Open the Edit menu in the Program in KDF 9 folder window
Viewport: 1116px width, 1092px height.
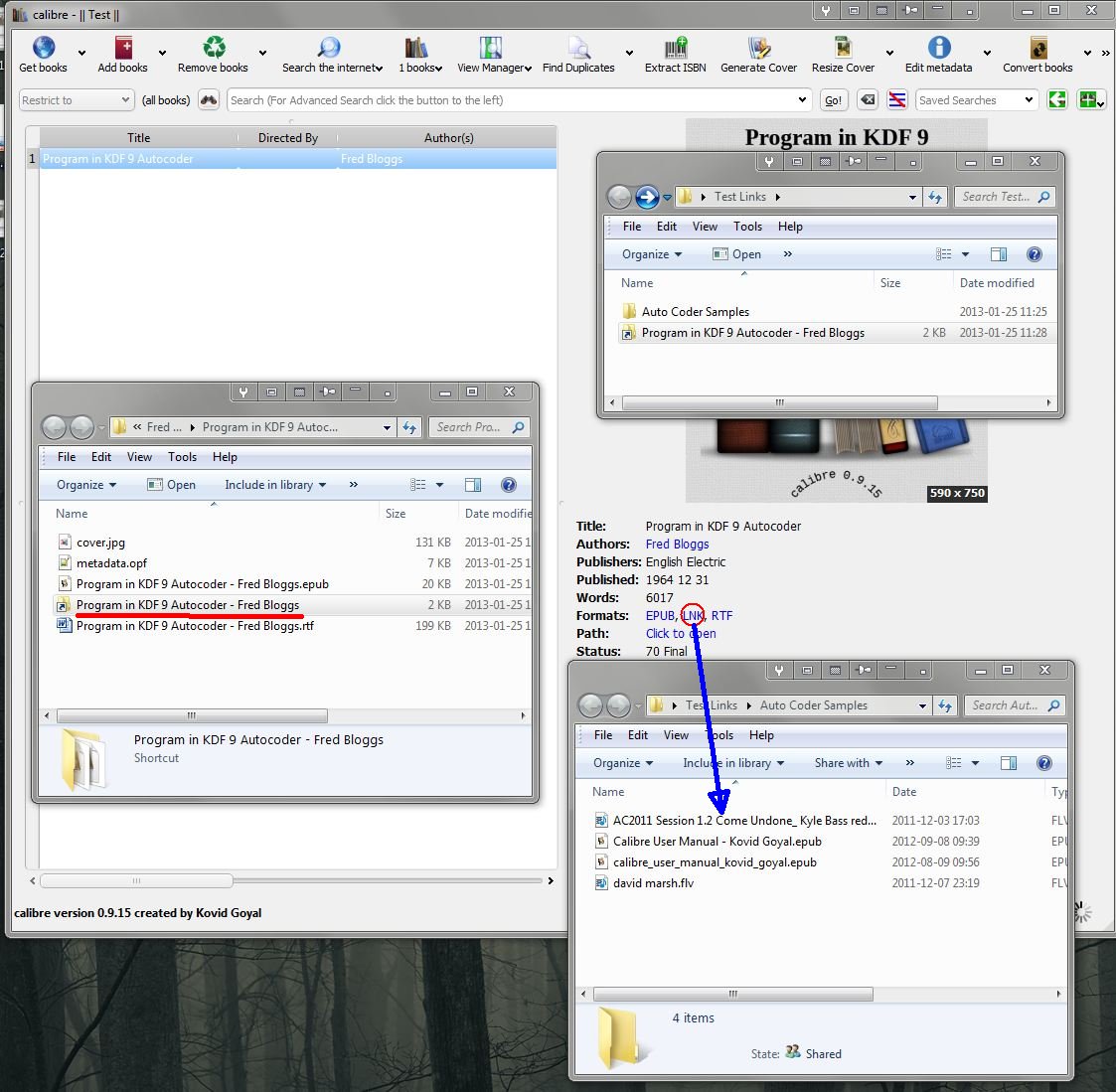pos(101,457)
